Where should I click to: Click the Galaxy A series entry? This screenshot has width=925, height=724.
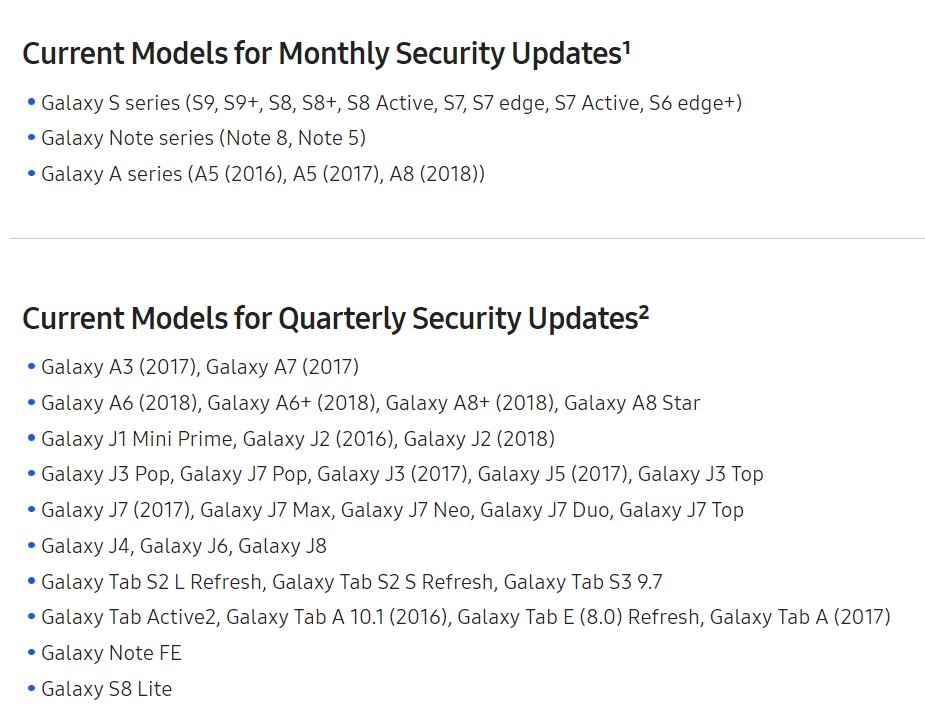[x=263, y=174]
